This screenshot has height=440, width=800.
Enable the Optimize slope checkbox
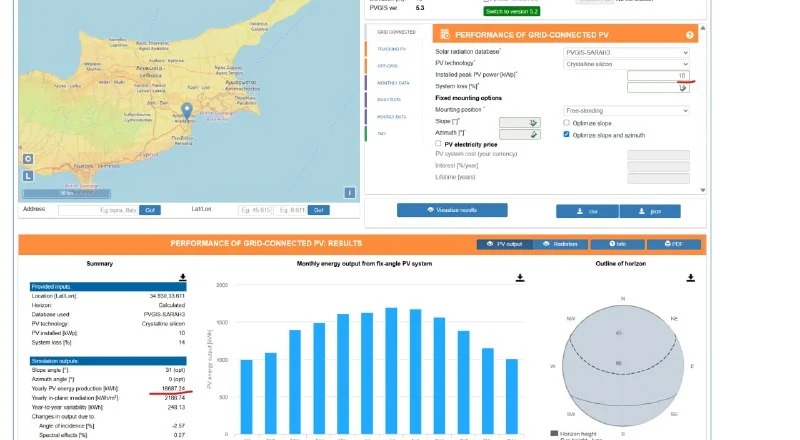tap(567, 122)
